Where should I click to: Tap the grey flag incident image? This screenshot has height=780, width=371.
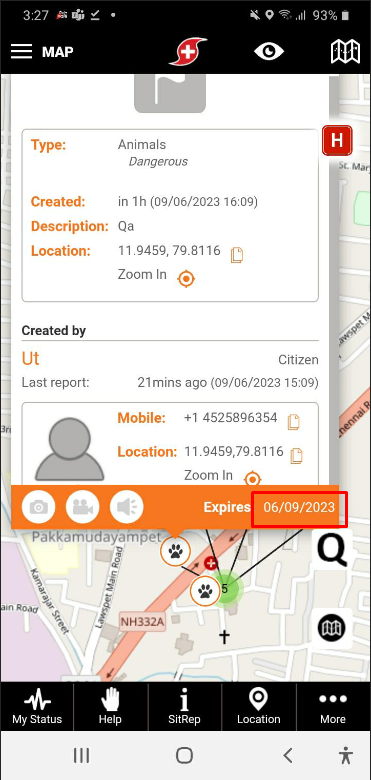click(x=170, y=94)
